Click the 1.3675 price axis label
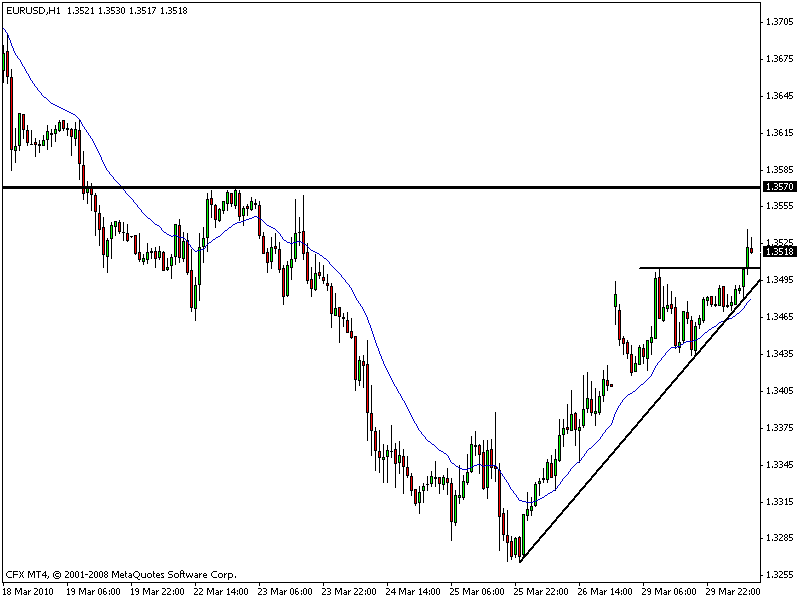Image resolution: width=800 pixels, height=600 pixels. tap(779, 59)
